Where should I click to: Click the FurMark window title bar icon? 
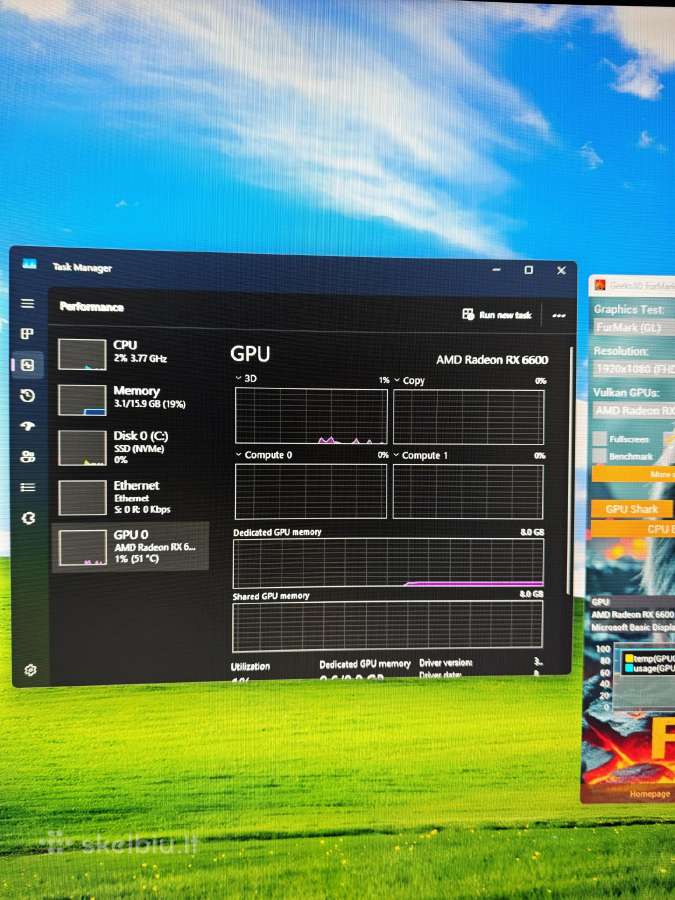pyautogui.click(x=600, y=285)
